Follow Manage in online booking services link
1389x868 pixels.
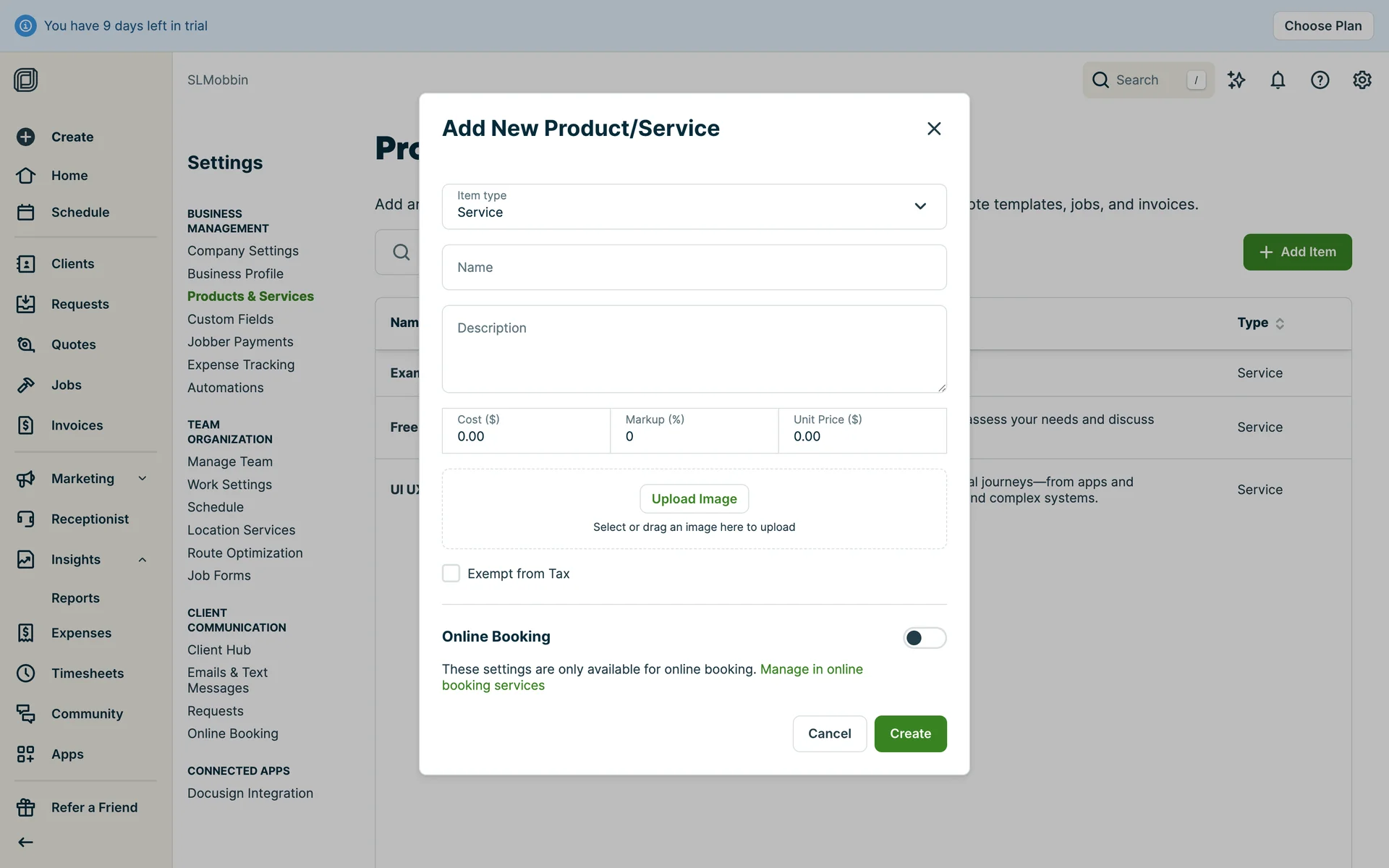tap(811, 669)
